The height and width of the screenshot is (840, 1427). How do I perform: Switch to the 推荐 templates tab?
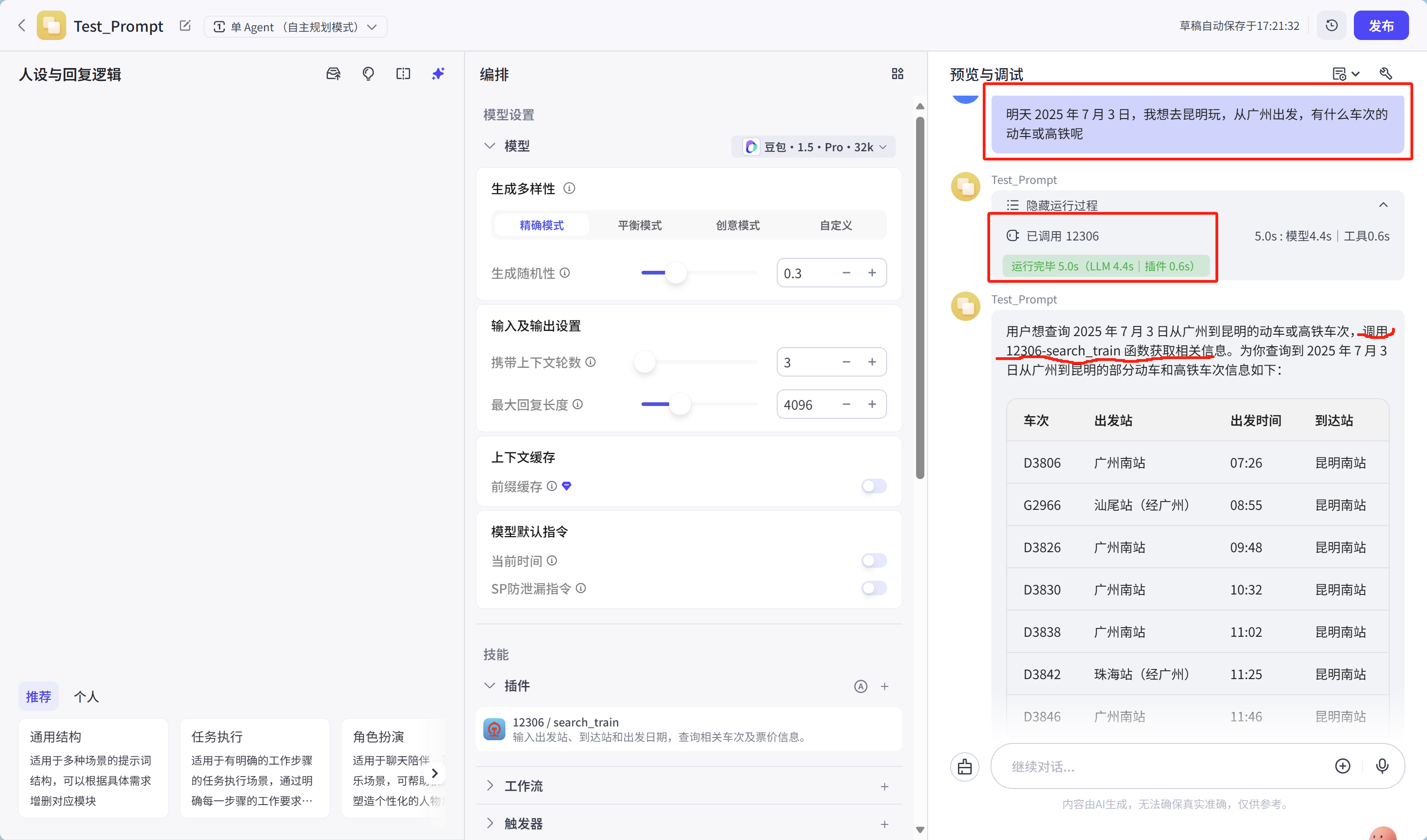[39, 697]
